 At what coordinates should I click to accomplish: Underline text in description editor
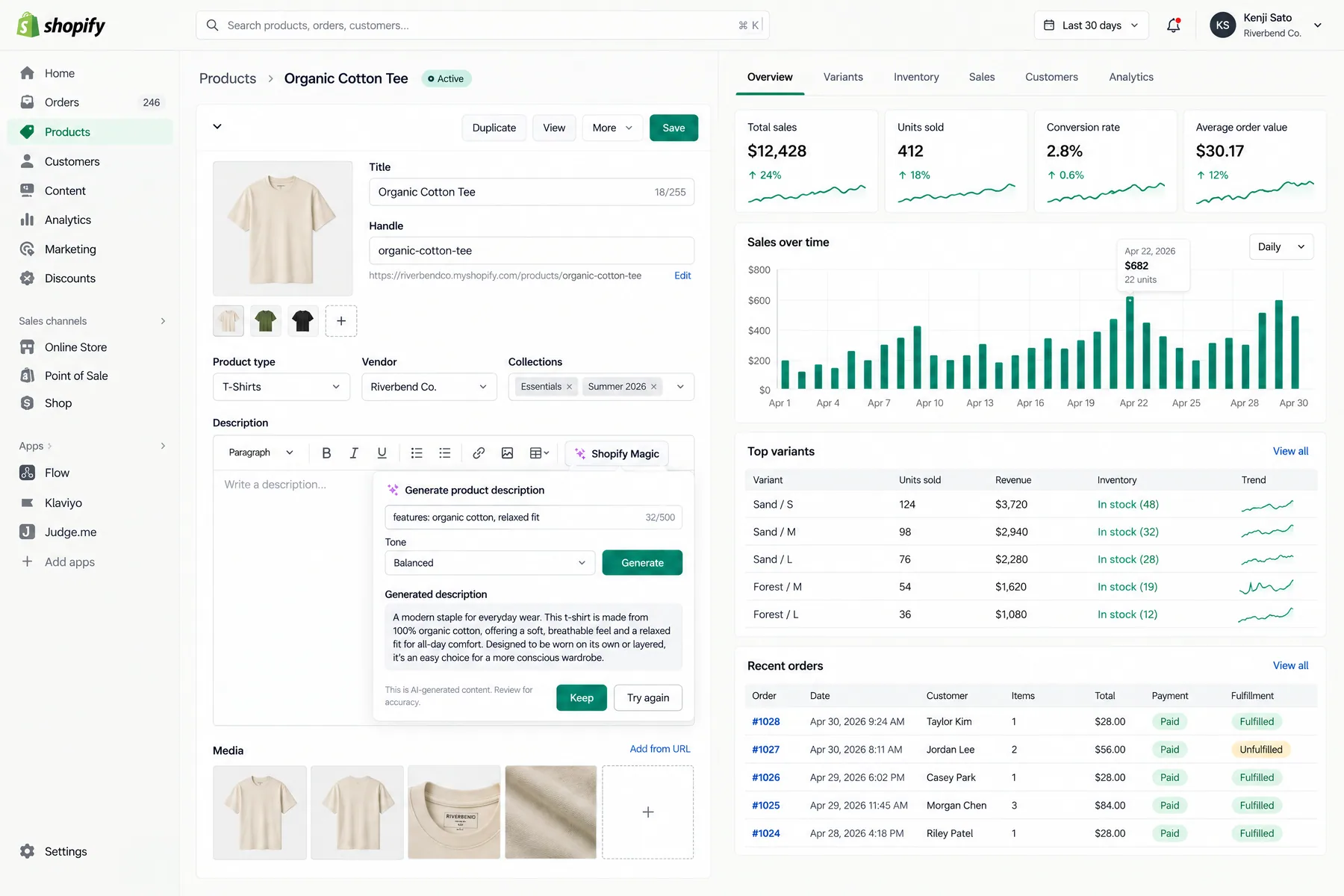pos(382,453)
